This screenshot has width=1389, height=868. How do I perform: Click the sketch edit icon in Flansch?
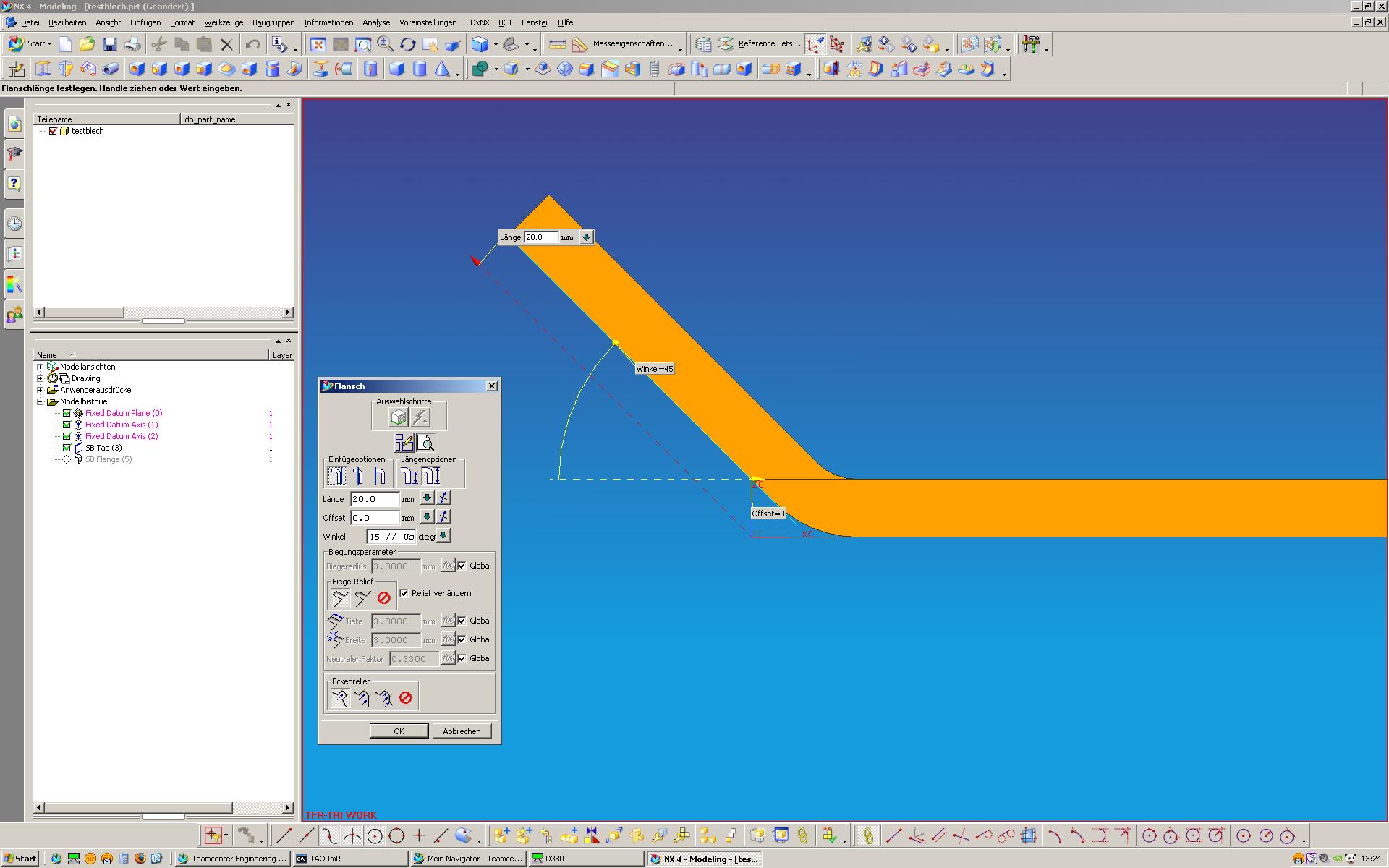404,443
